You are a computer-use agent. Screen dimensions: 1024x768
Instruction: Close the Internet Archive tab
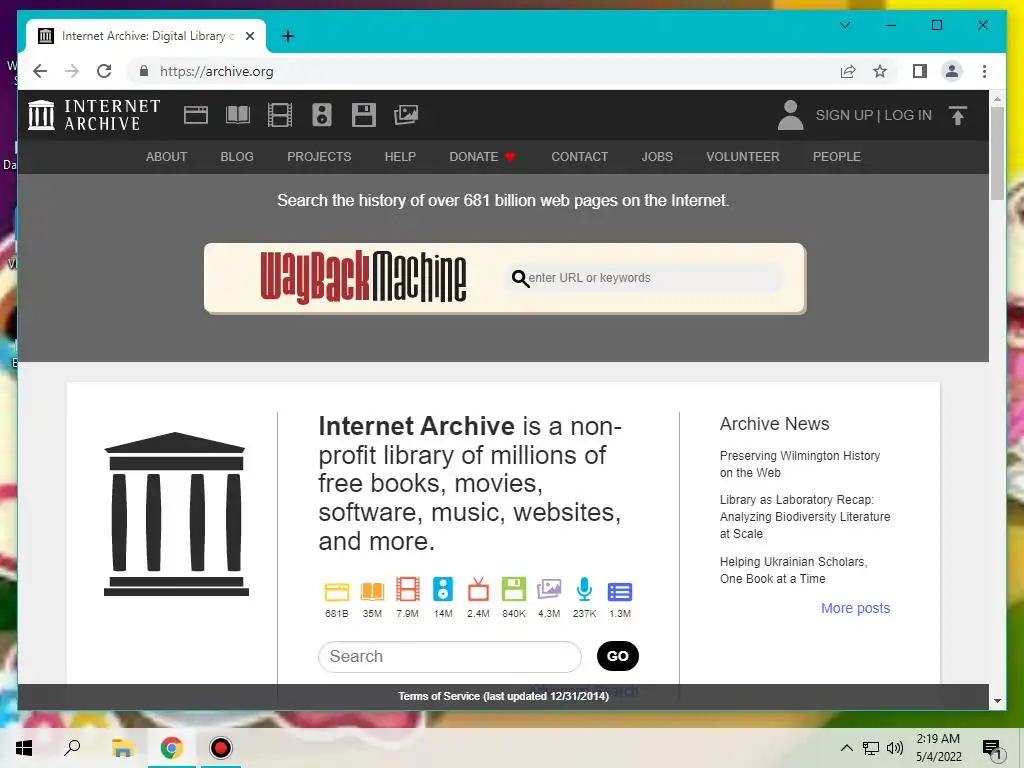249,36
